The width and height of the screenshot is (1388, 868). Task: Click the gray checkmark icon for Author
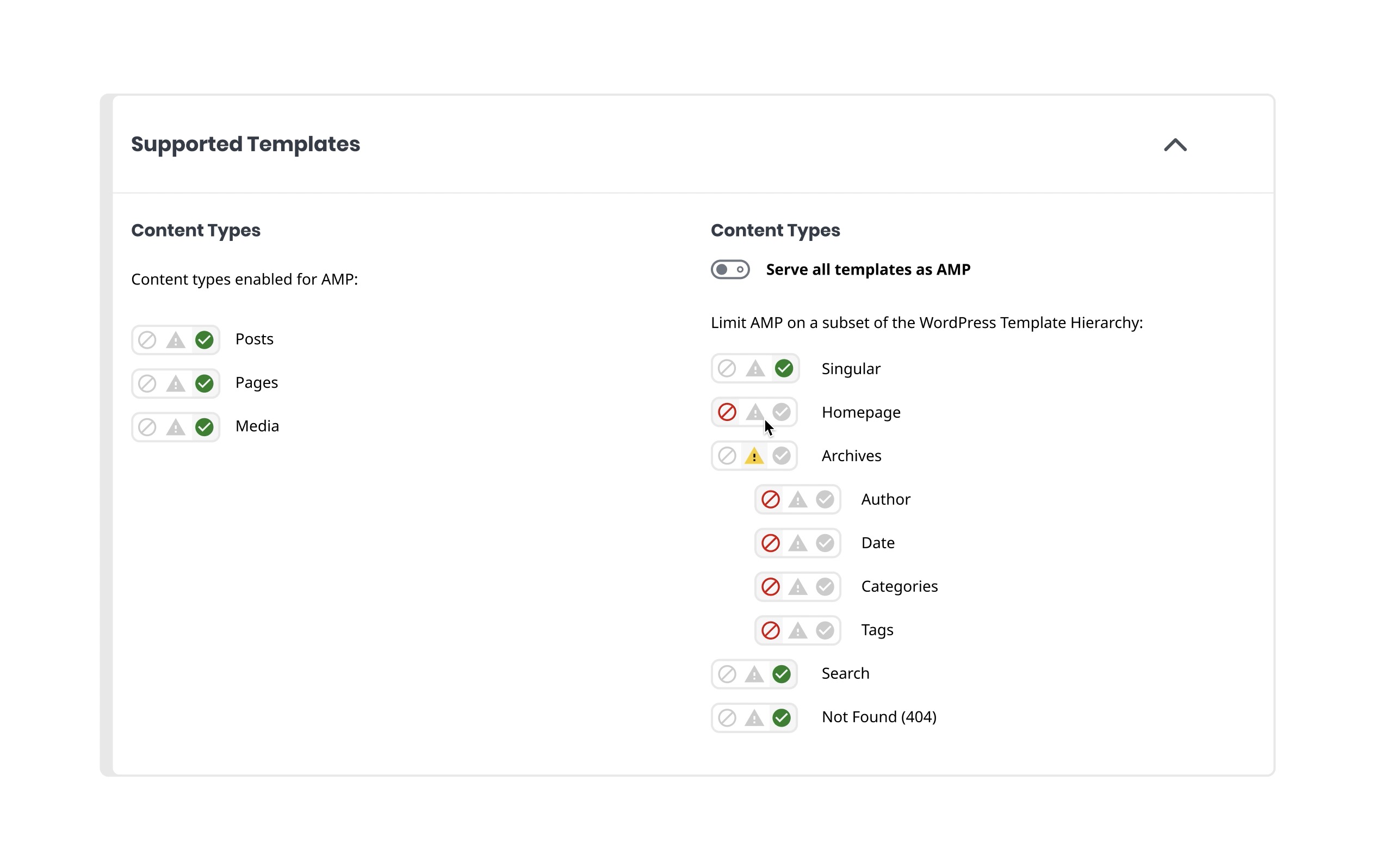coord(825,499)
